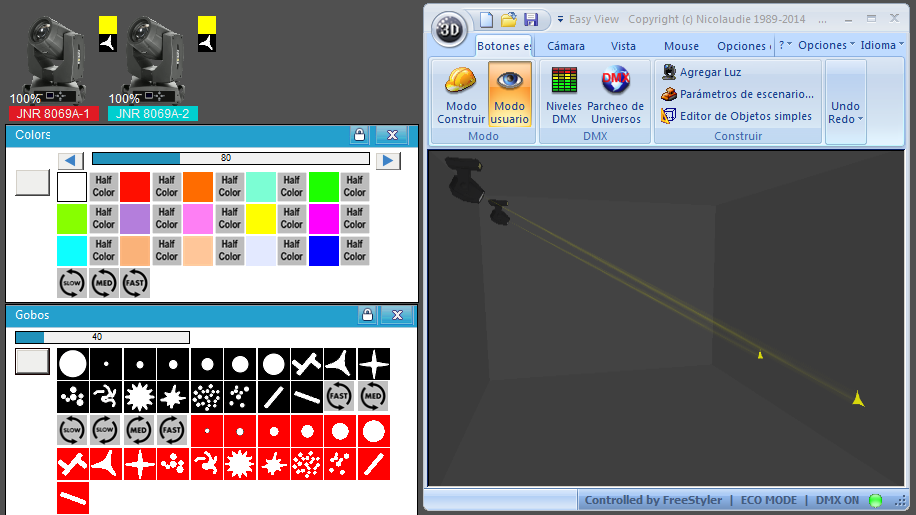Click the blank button in Gobos panel
This screenshot has width=916, height=515.
pos(32,361)
